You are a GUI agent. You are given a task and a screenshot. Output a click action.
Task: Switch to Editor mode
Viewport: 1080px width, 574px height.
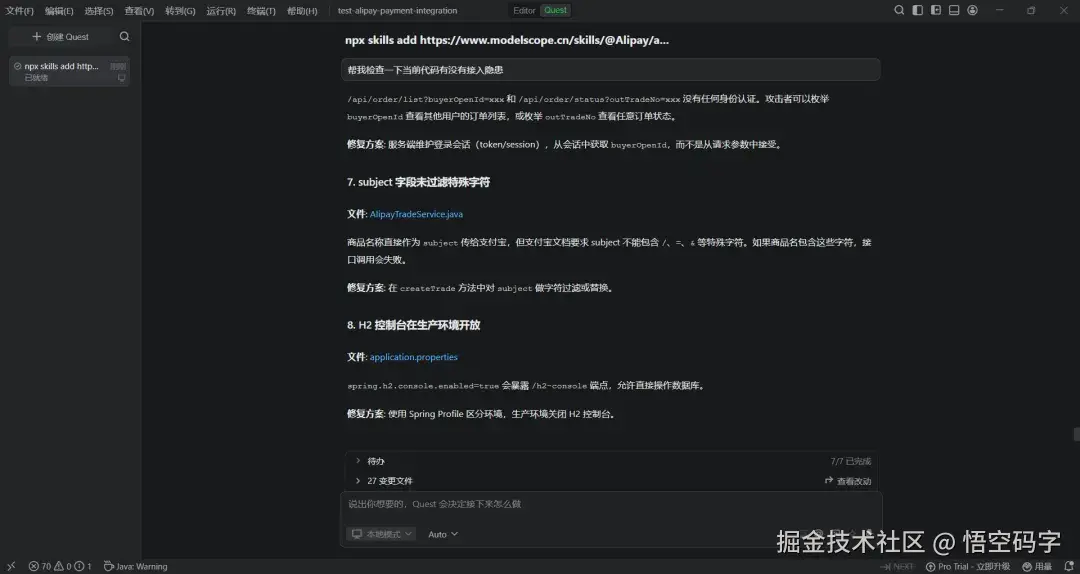(x=524, y=10)
